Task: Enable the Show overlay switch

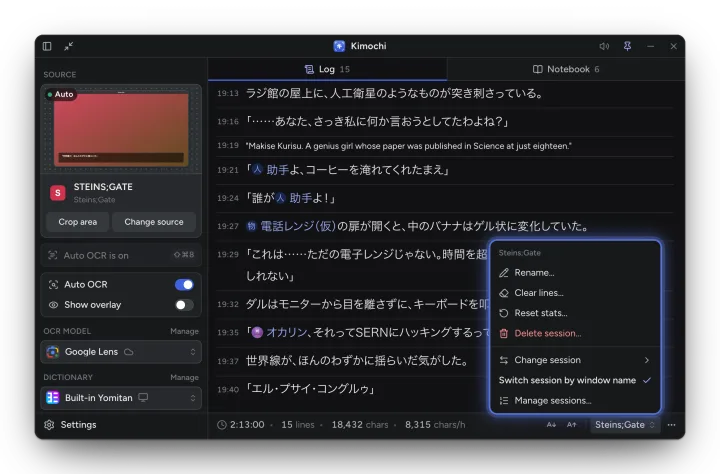Action: pos(184,305)
